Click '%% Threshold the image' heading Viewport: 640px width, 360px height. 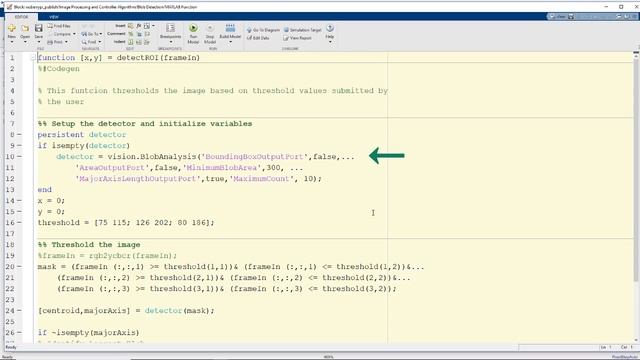click(89, 245)
